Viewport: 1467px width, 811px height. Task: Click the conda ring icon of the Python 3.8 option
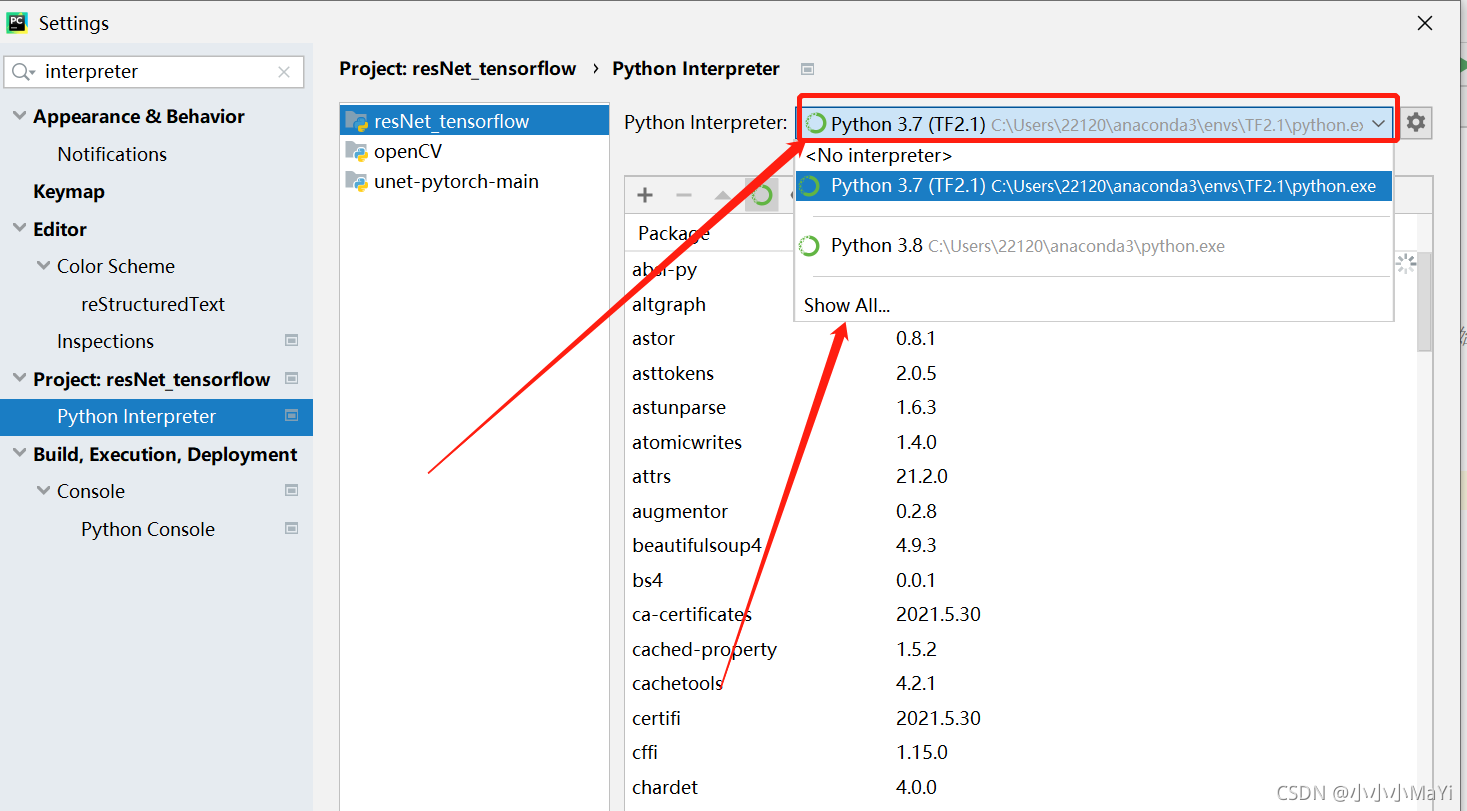tap(810, 246)
